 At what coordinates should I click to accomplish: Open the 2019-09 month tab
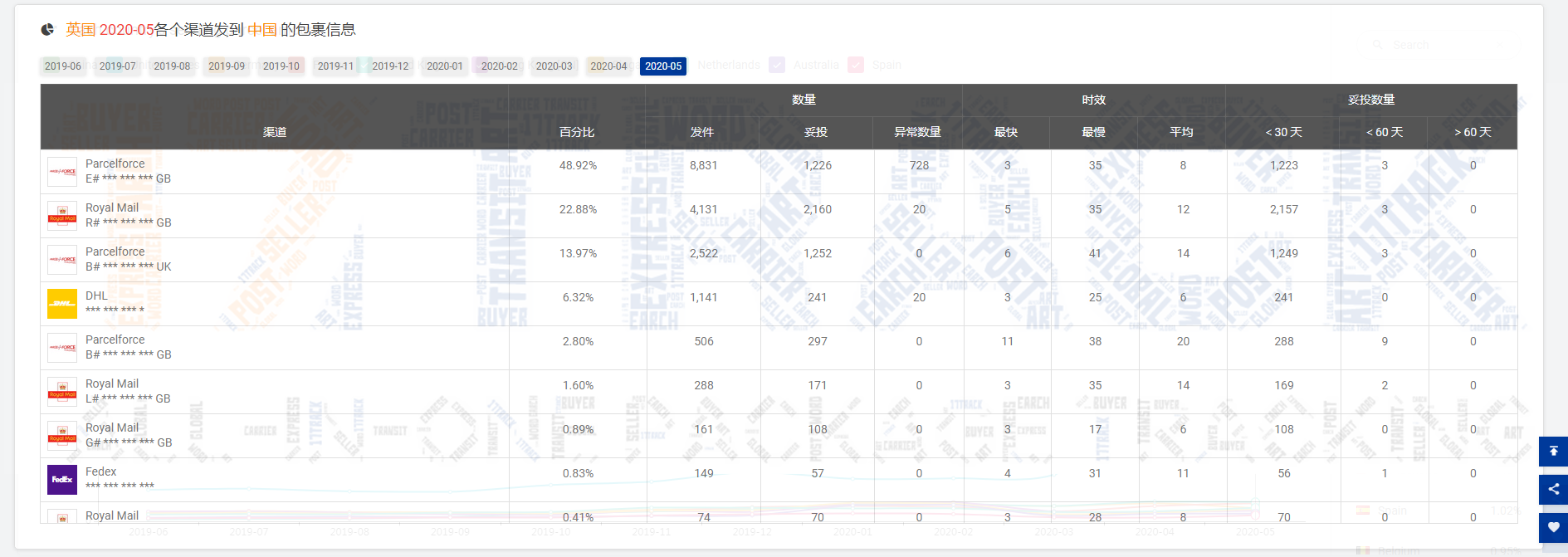pos(227,66)
